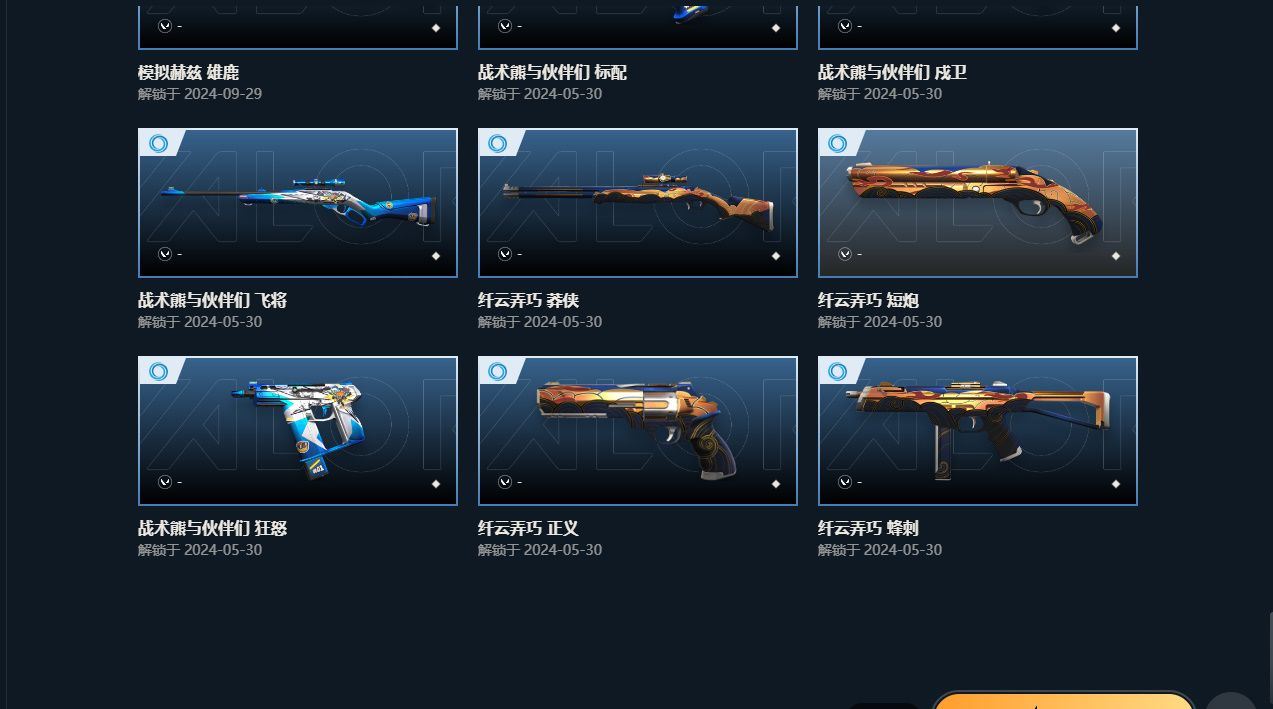The width and height of the screenshot is (1273, 709).
Task: Click the circle badge on 纤云弄巧 莽侠 card
Action: pos(498,144)
